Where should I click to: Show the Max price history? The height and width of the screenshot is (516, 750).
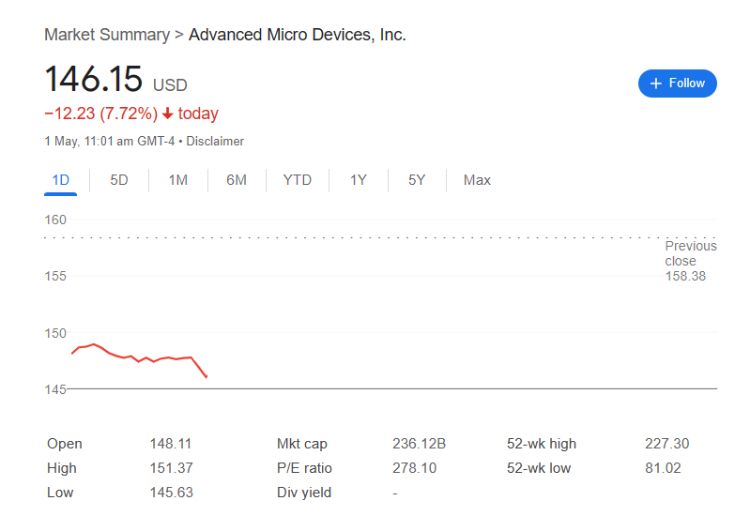tap(477, 180)
